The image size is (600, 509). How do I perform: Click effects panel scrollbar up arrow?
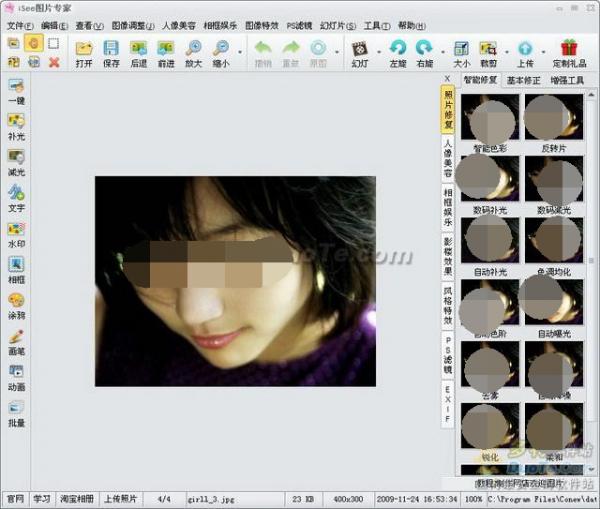[592, 94]
